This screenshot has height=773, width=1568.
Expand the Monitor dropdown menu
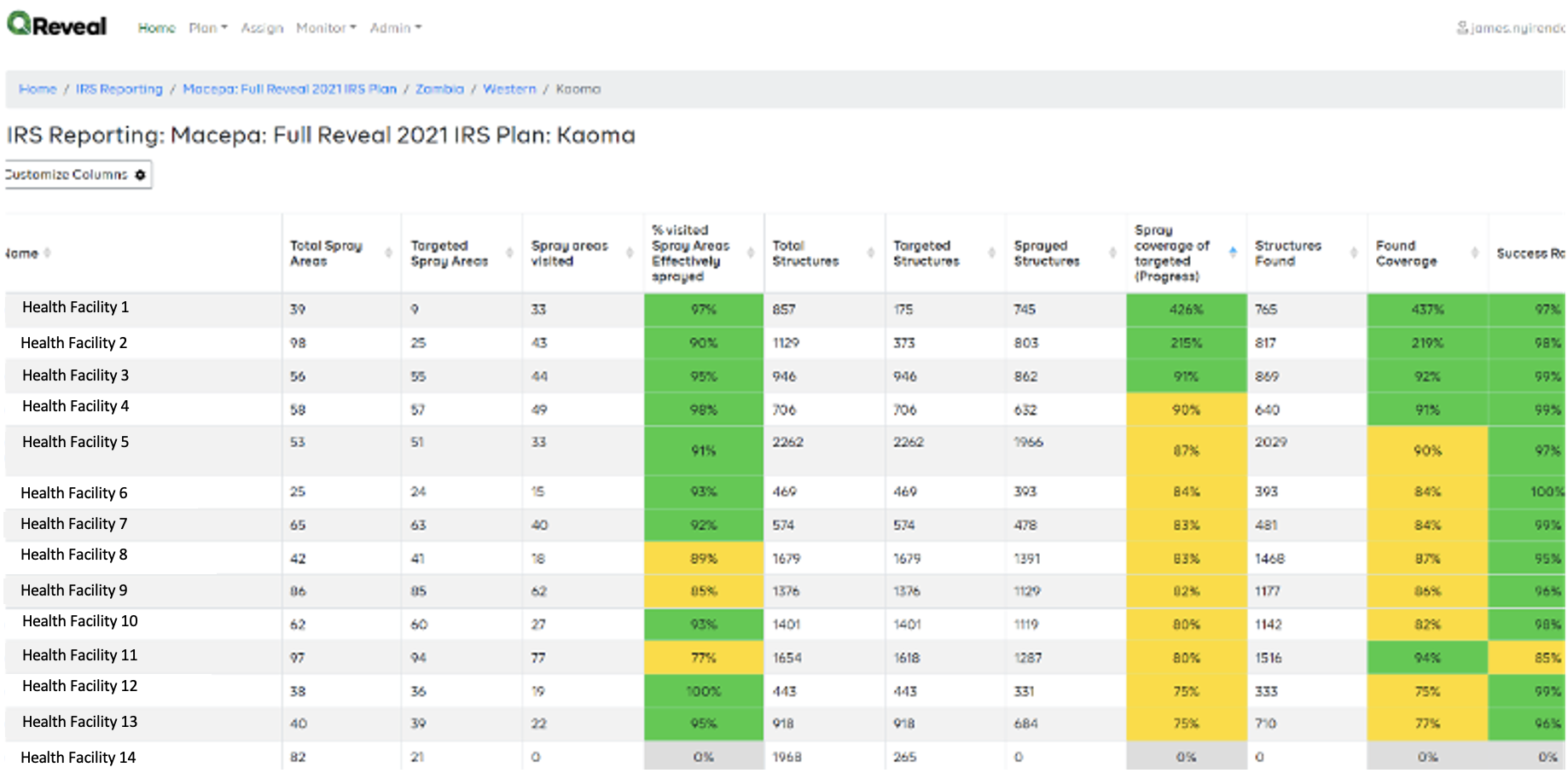(326, 28)
